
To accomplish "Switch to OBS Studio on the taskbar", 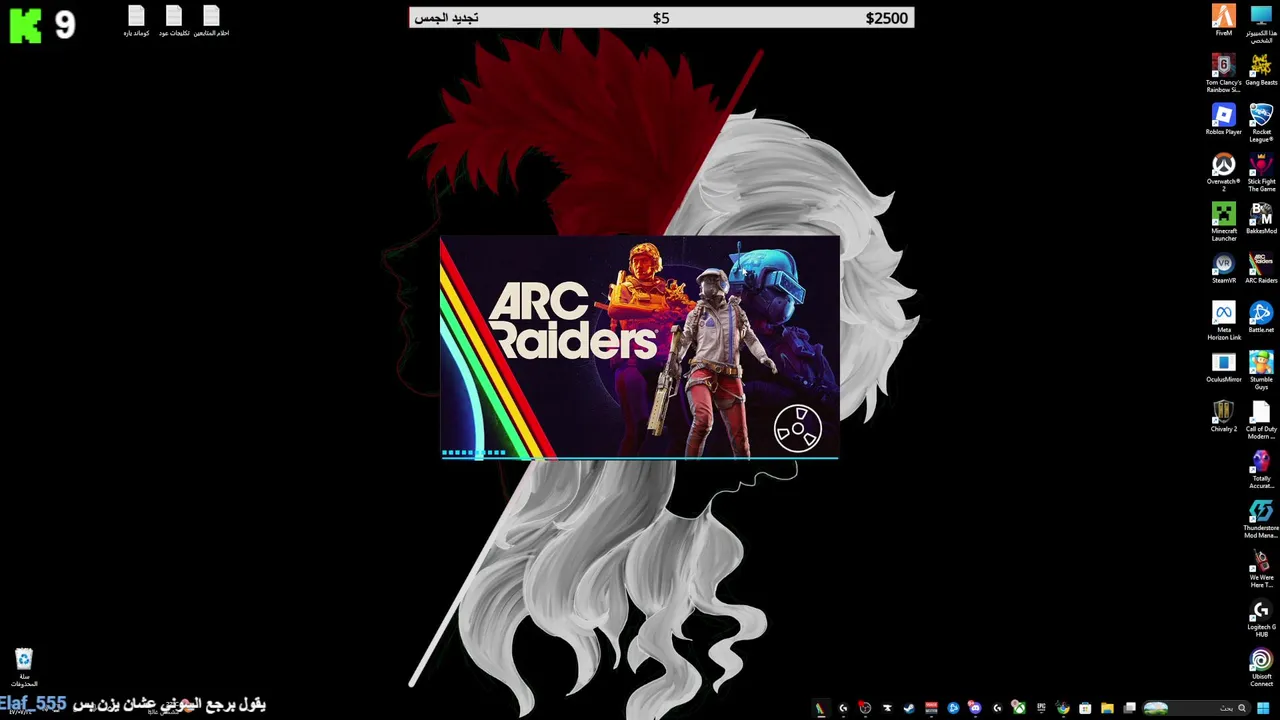I will tap(865, 708).
